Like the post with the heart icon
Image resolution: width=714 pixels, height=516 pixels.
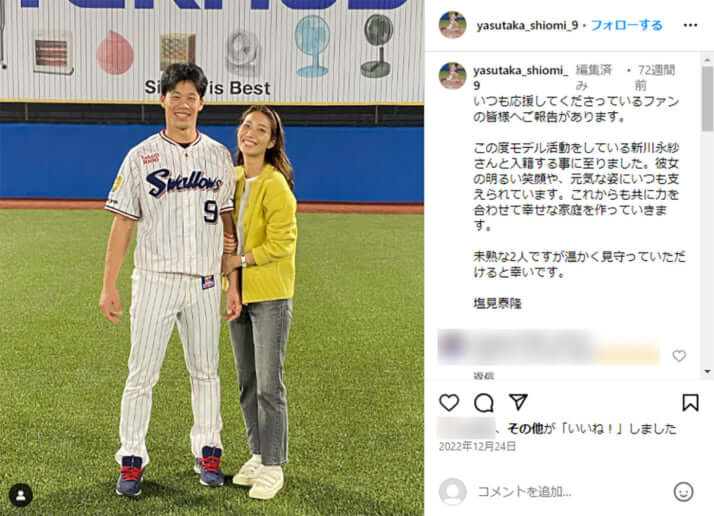[x=449, y=403]
